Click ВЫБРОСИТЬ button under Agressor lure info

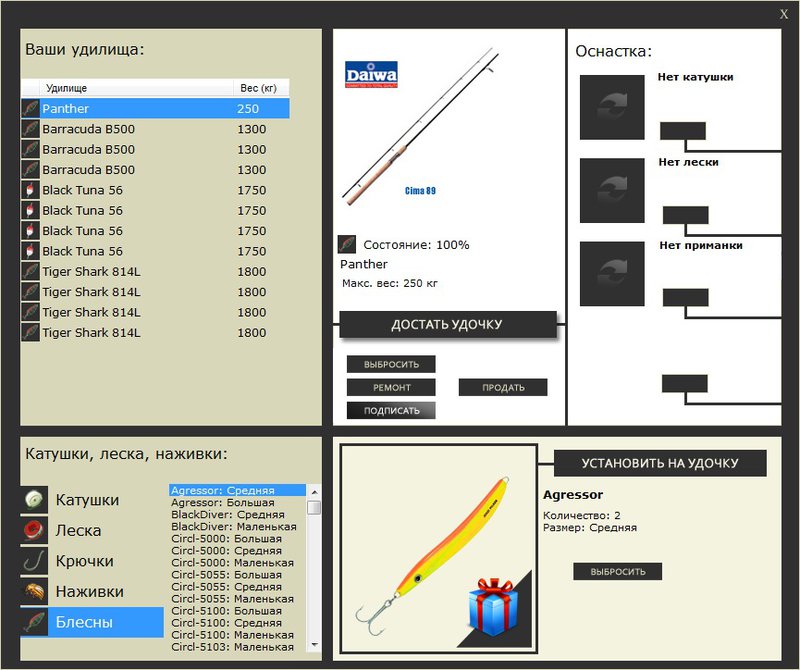[617, 572]
